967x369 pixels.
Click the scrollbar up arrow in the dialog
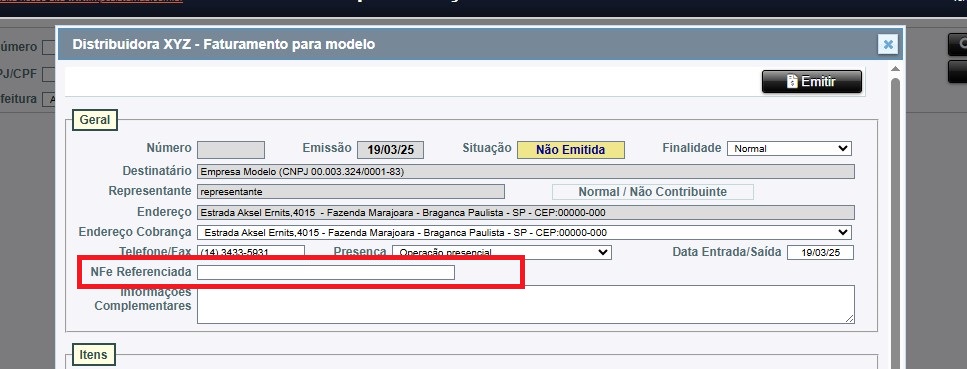(x=895, y=68)
